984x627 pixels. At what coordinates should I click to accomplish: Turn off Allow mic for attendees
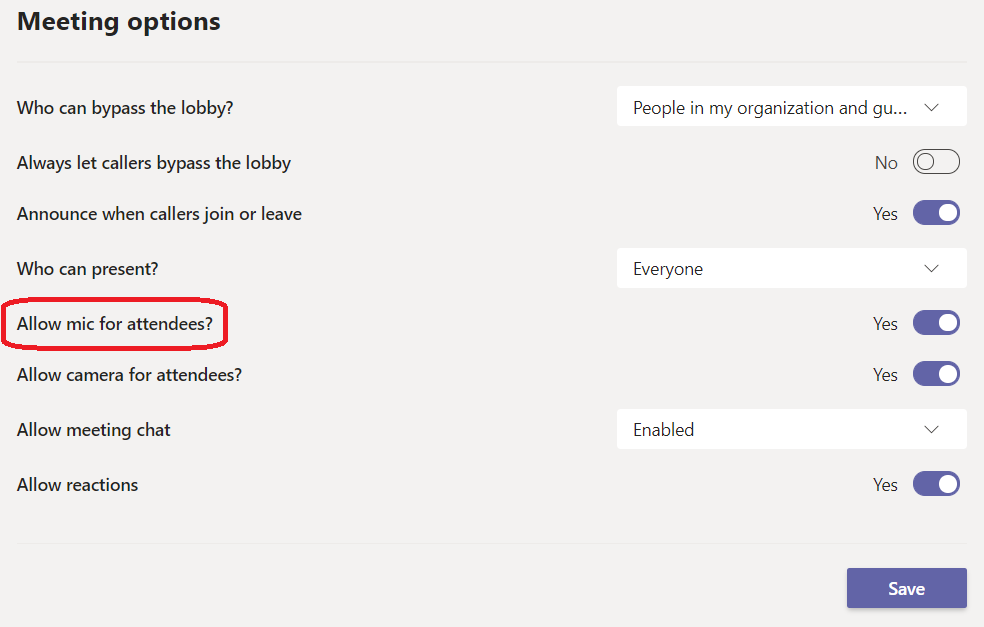coord(936,323)
